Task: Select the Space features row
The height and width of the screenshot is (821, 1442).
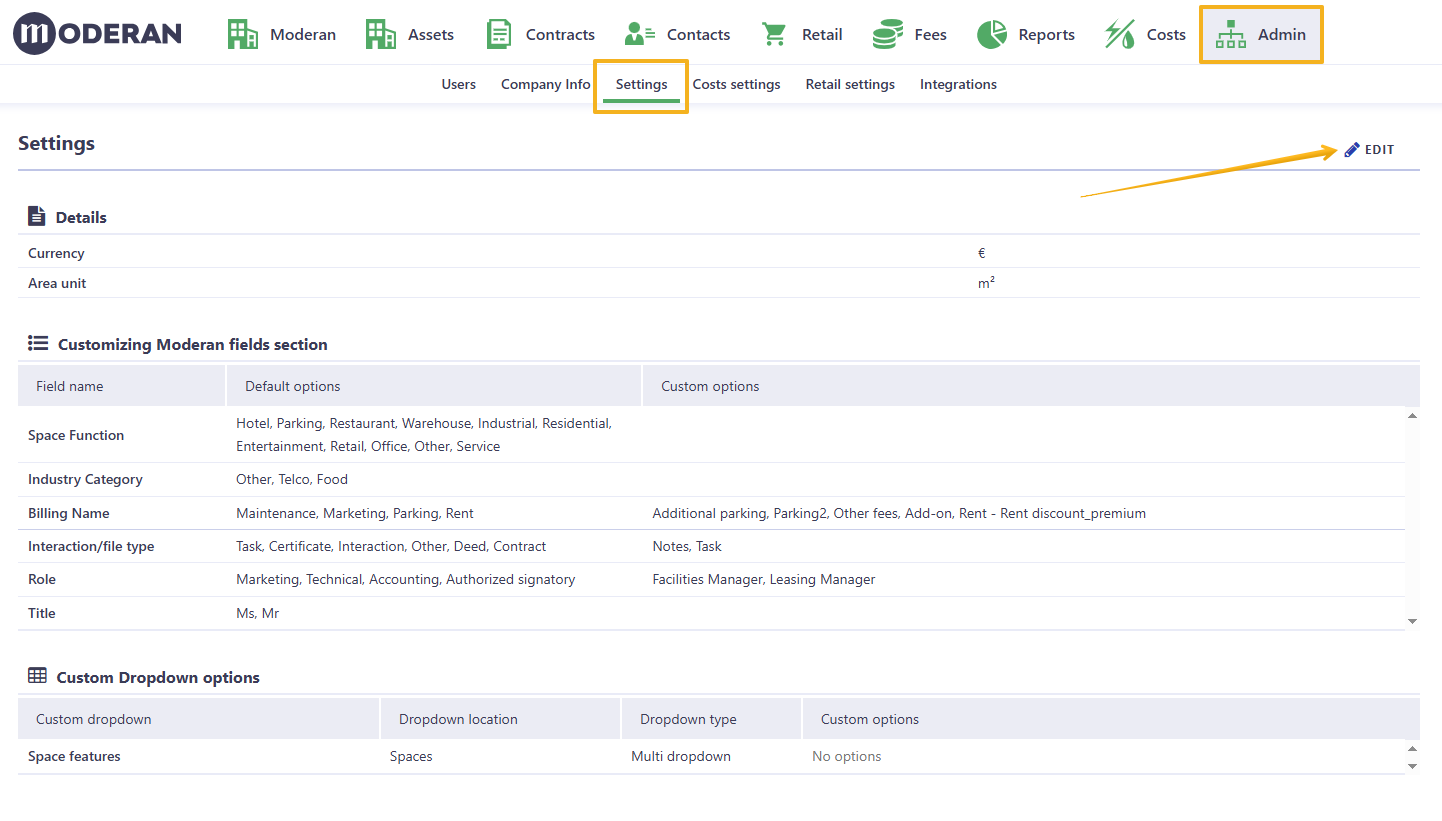Action: click(711, 756)
